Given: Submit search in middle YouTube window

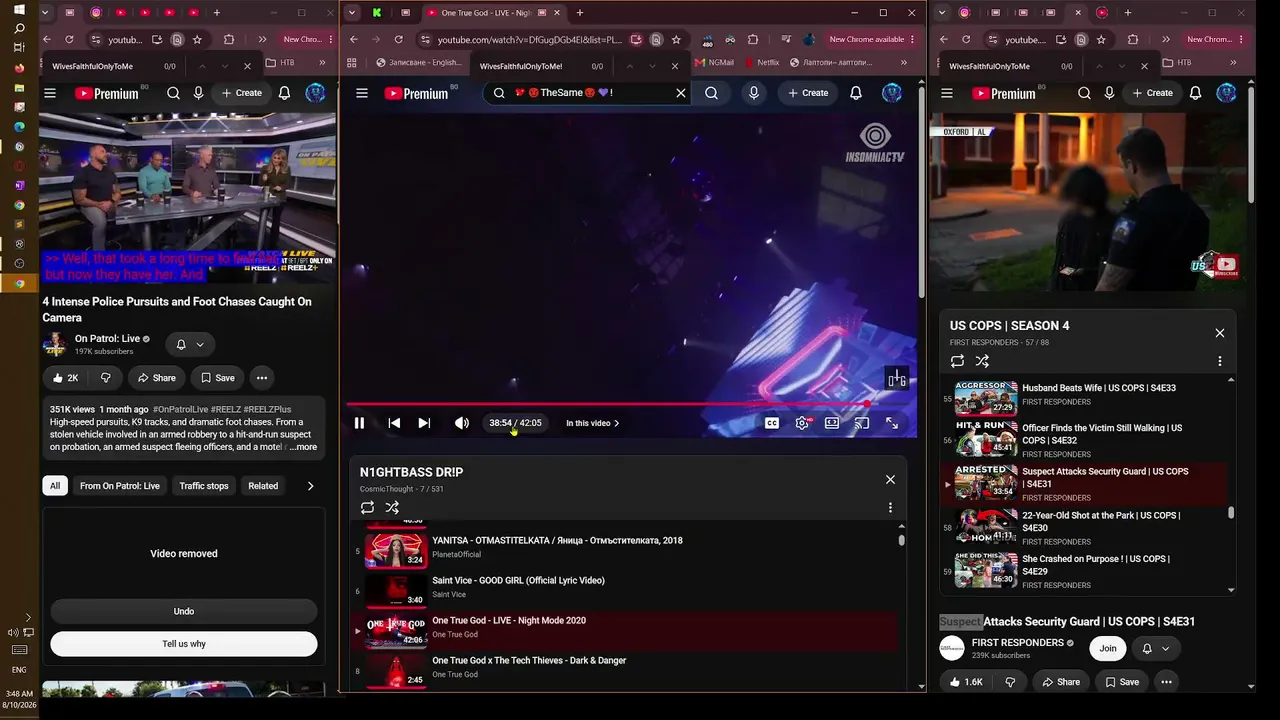Looking at the screenshot, I should [711, 93].
